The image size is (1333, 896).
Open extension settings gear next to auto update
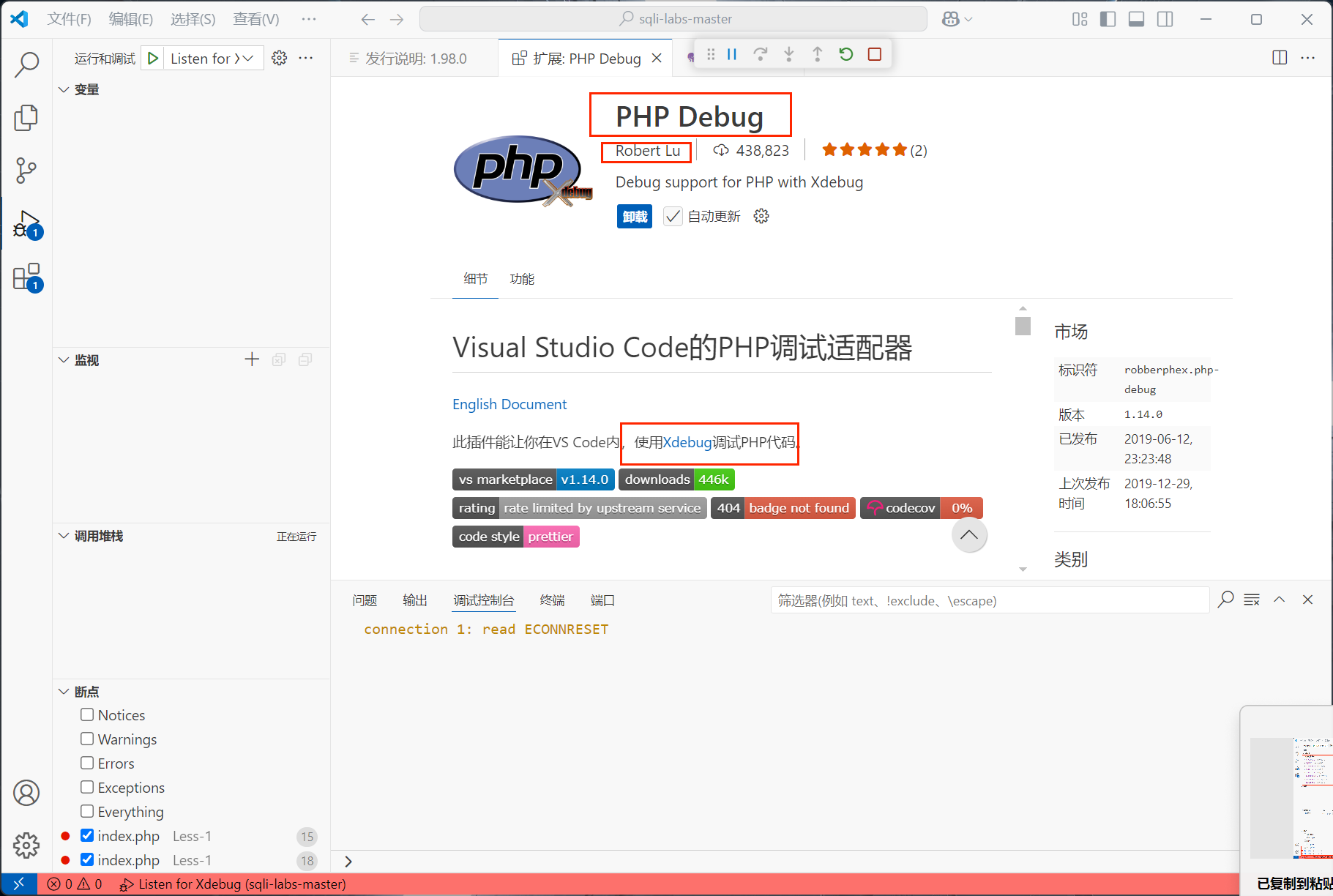761,217
